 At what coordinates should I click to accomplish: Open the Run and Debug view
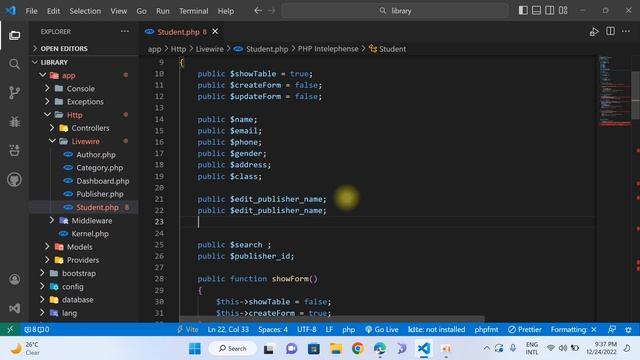14,122
